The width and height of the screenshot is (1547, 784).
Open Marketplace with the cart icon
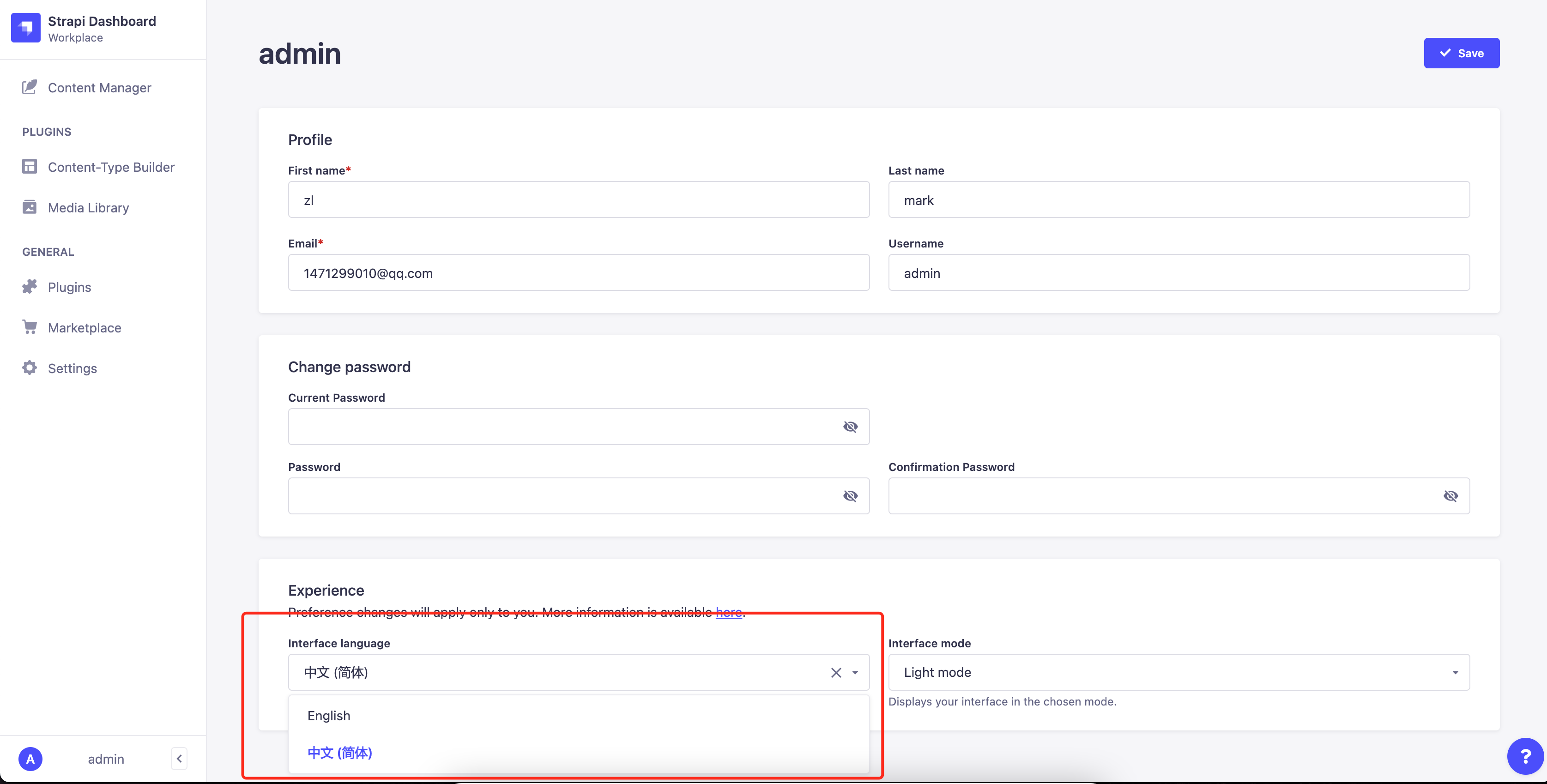pyautogui.click(x=84, y=328)
